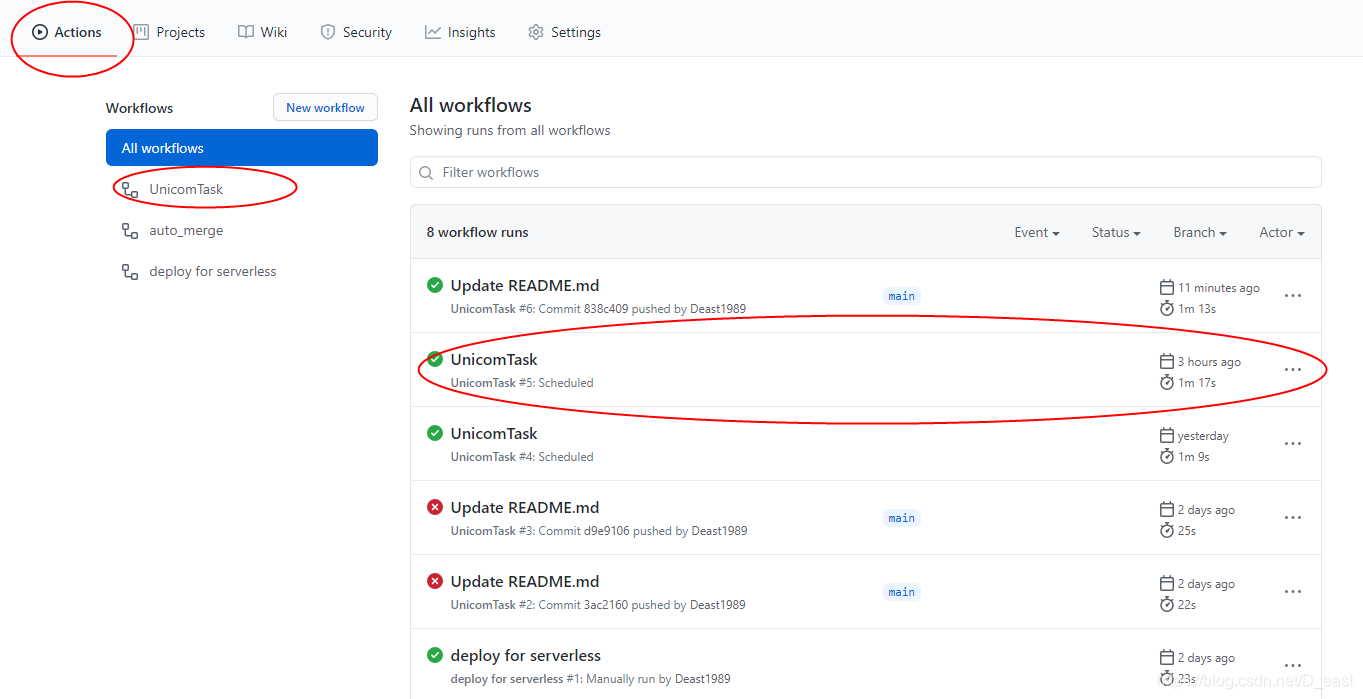Click stopwatch icon next to 1m 9s
Viewport: 1363px width, 699px height.
coord(1166,456)
